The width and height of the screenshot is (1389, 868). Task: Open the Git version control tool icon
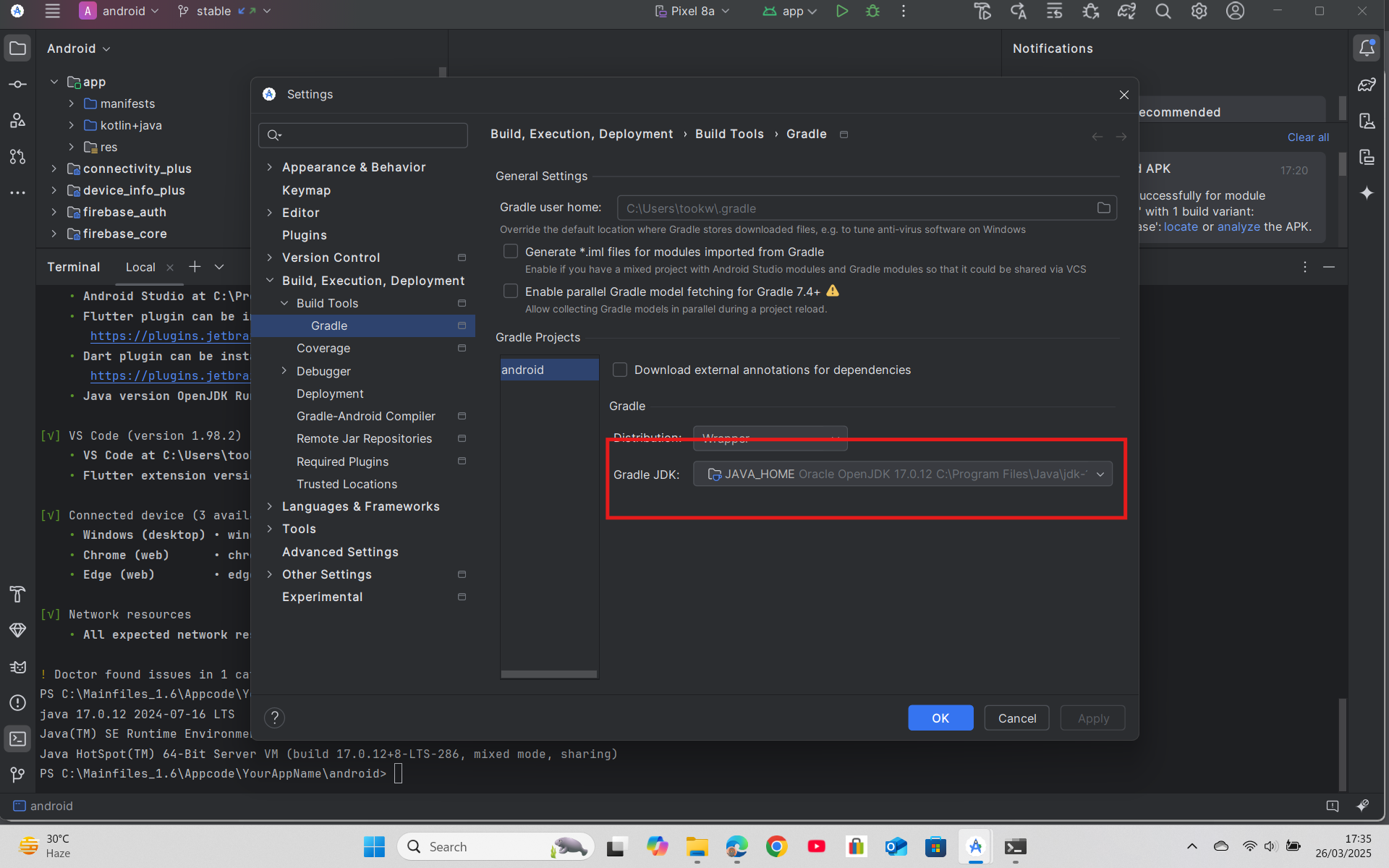[x=18, y=775]
